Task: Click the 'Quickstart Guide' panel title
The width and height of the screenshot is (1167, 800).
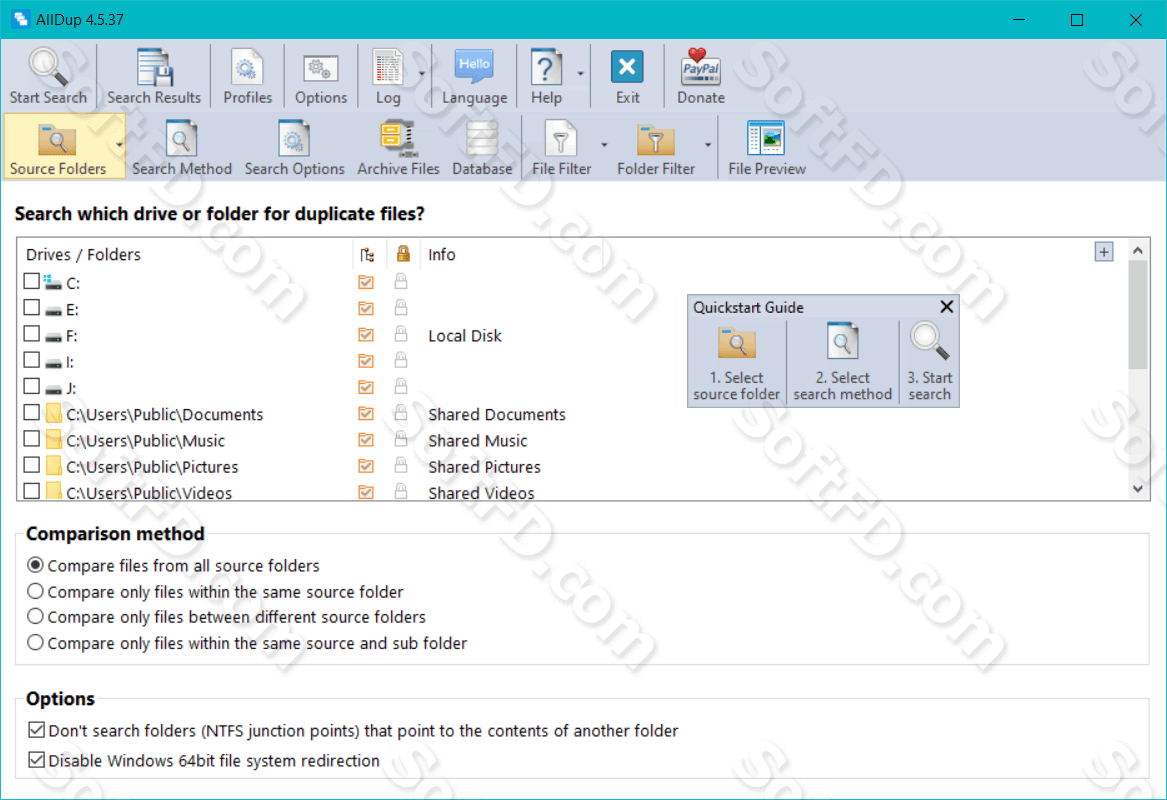Action: (x=748, y=307)
